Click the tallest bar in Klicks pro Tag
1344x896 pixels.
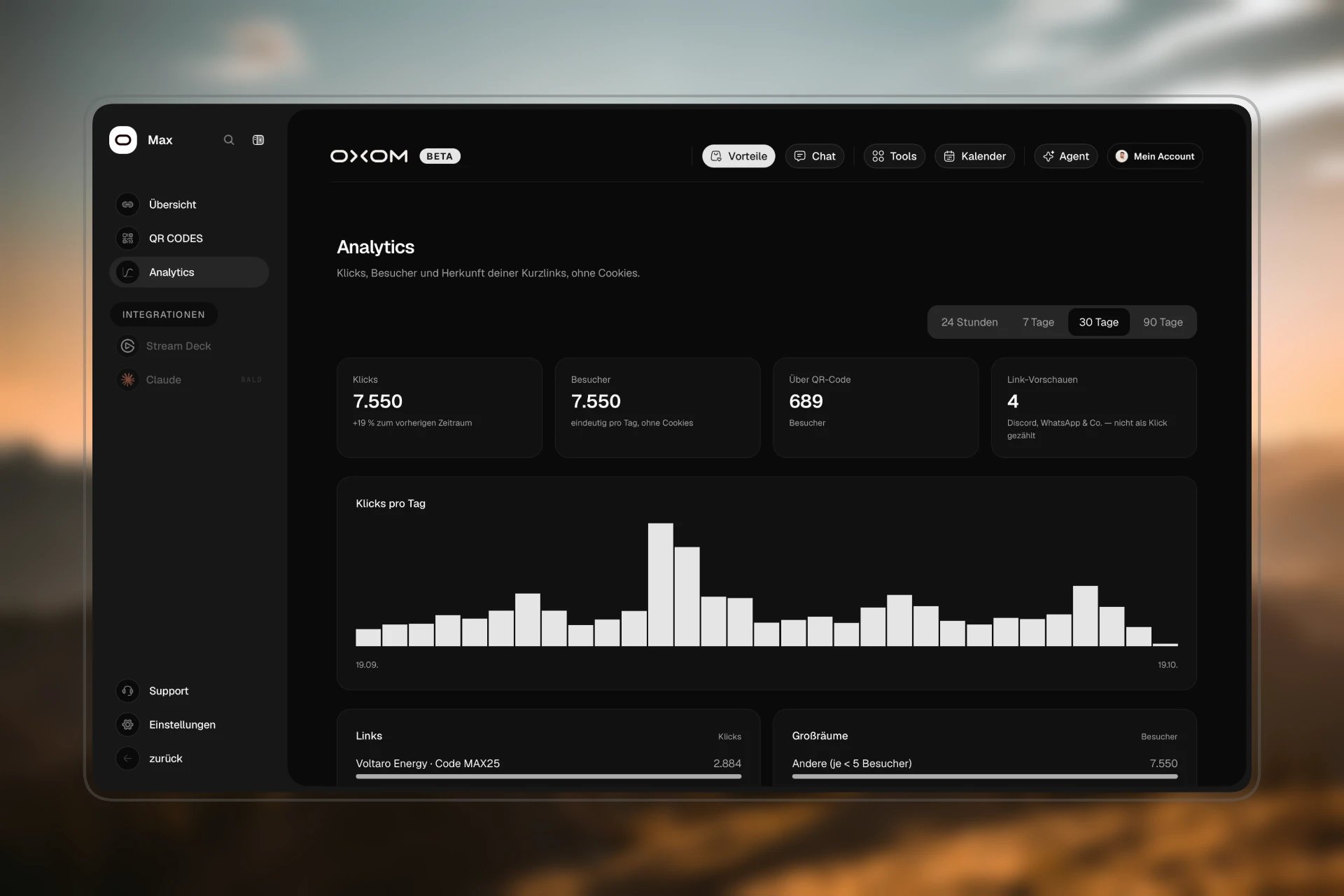pyautogui.click(x=660, y=584)
